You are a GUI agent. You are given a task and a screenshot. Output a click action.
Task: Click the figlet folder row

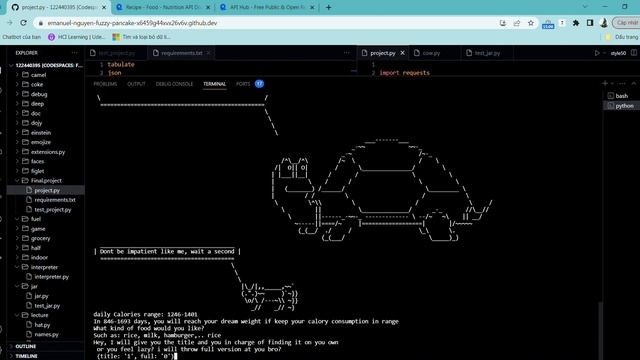click(46, 171)
